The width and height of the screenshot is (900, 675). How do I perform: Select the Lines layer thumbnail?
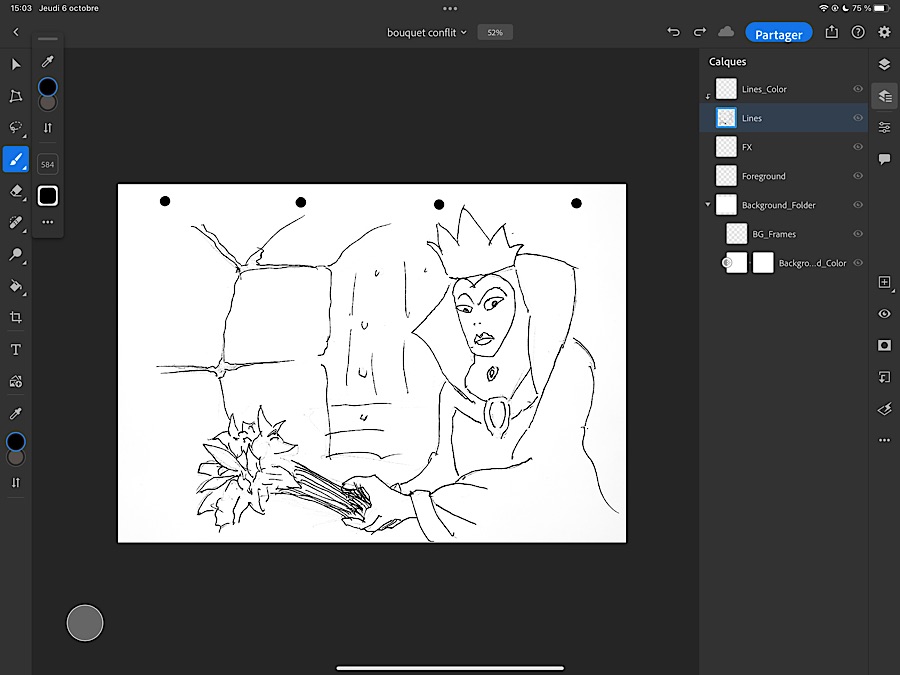click(726, 118)
